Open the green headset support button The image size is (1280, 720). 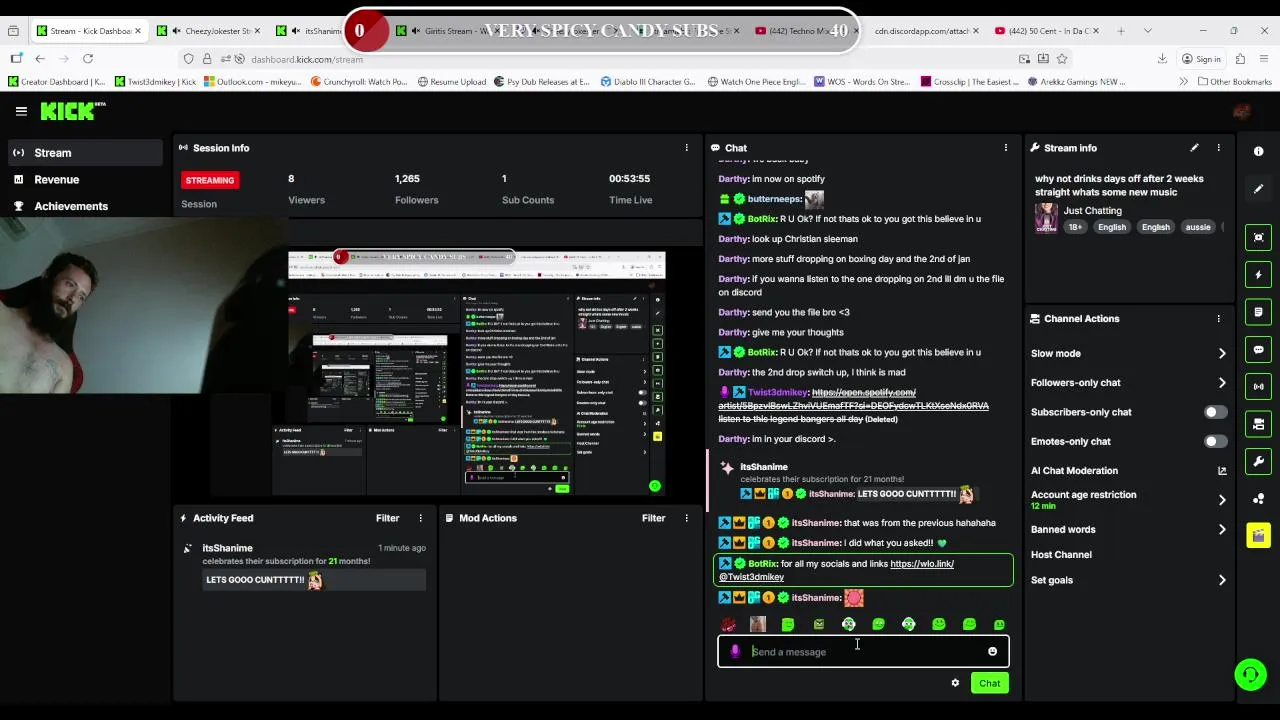pyautogui.click(x=1250, y=675)
